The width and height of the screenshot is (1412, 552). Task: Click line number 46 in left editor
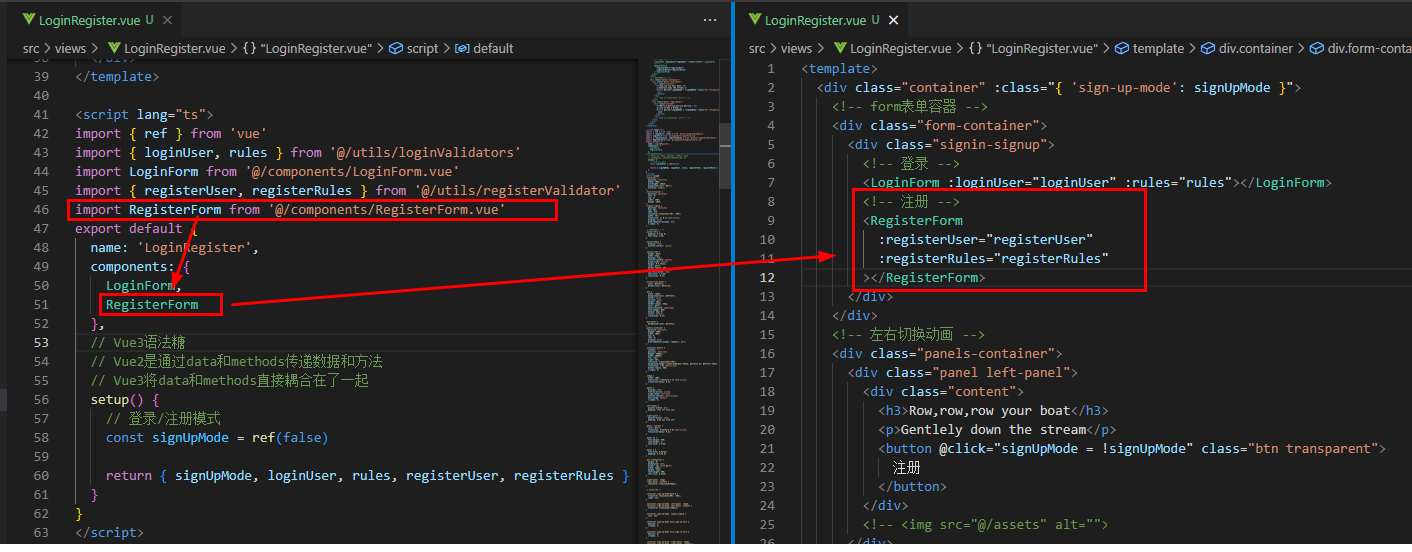[x=41, y=209]
